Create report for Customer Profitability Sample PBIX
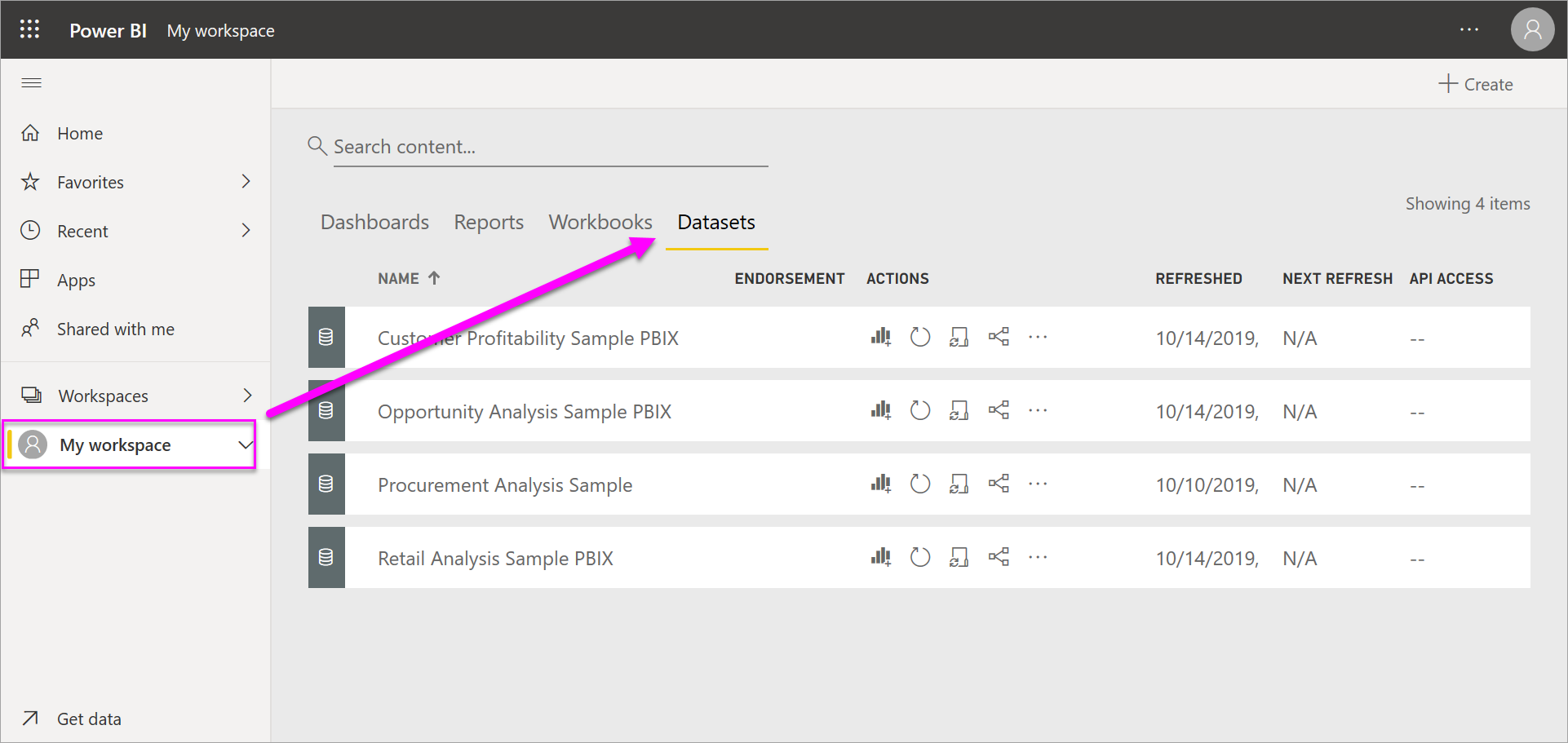The width and height of the screenshot is (1568, 743). 880,337
